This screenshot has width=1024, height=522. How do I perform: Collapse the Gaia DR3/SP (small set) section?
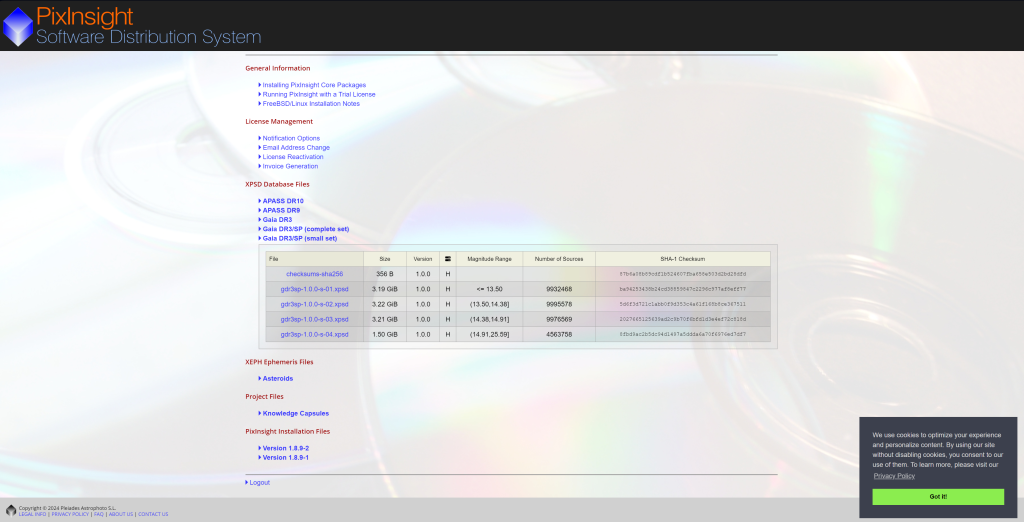299,238
